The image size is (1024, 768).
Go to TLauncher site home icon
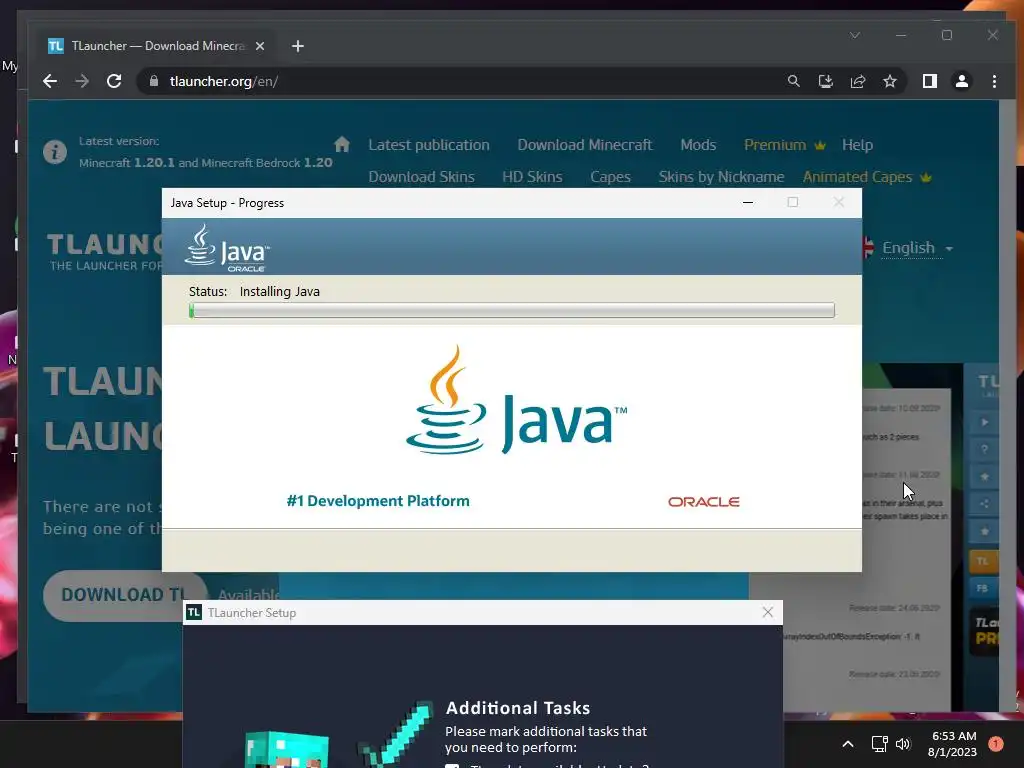point(342,144)
